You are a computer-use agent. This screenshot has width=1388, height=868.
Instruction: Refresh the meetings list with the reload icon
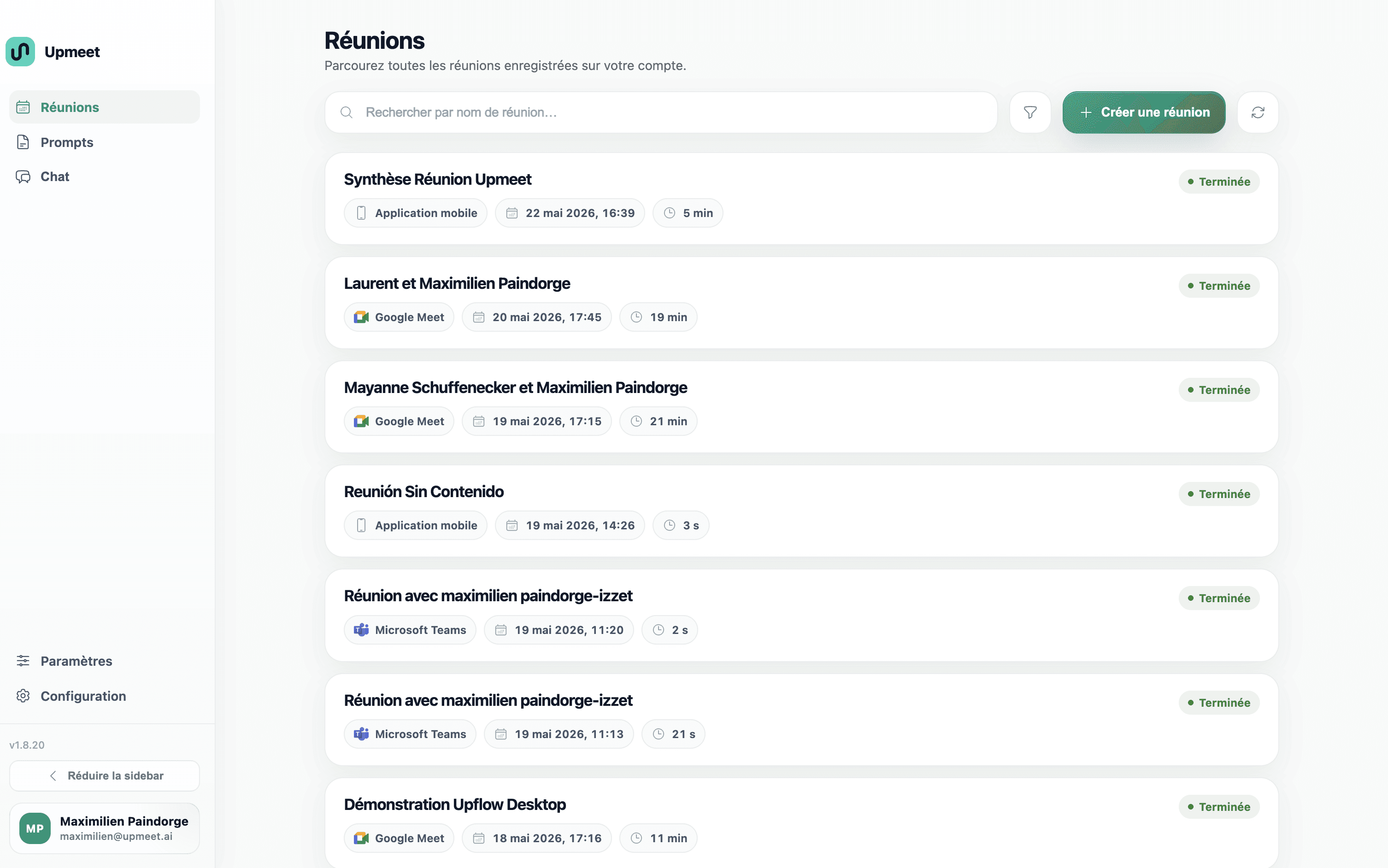[1258, 112]
